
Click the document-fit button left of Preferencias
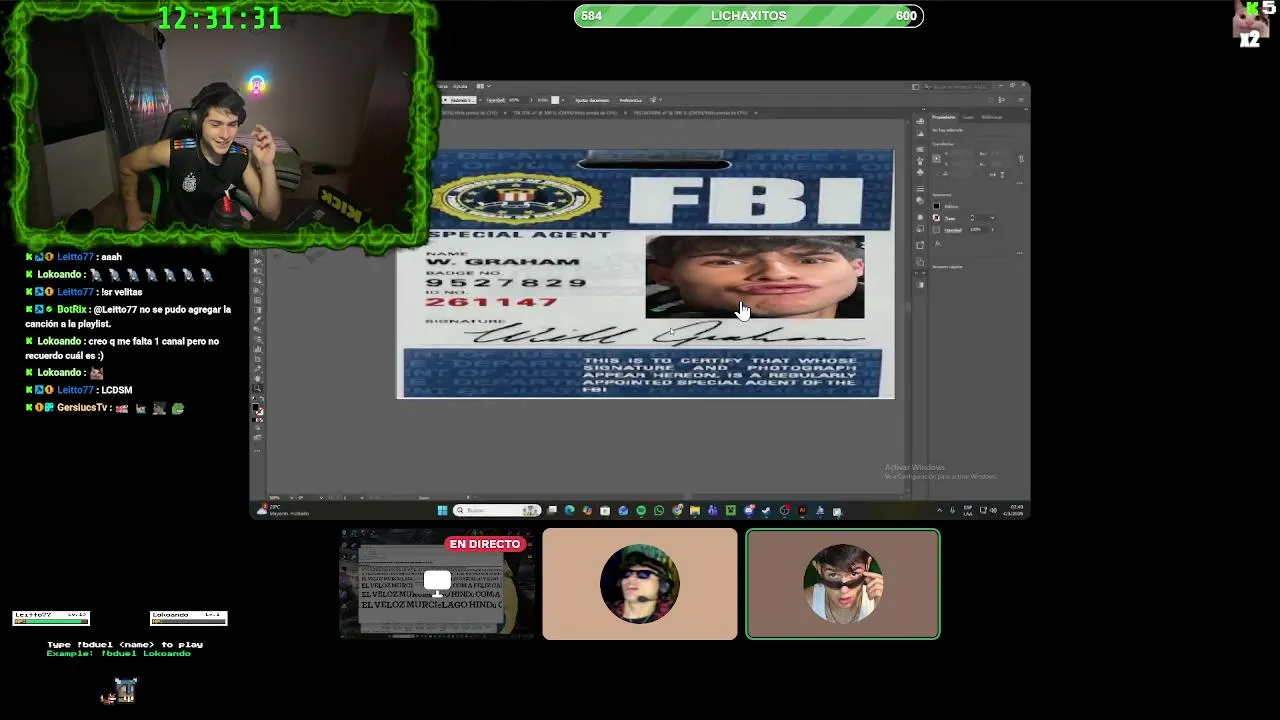[x=592, y=100]
